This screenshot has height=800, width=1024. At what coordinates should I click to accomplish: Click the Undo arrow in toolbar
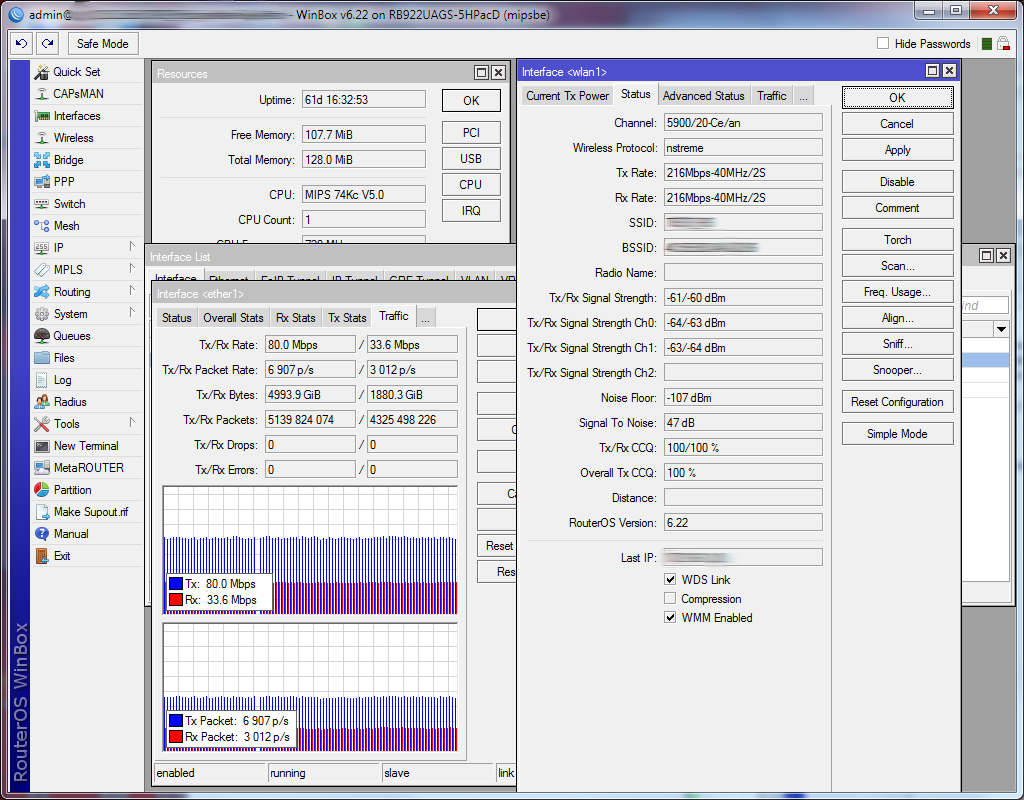[21, 44]
